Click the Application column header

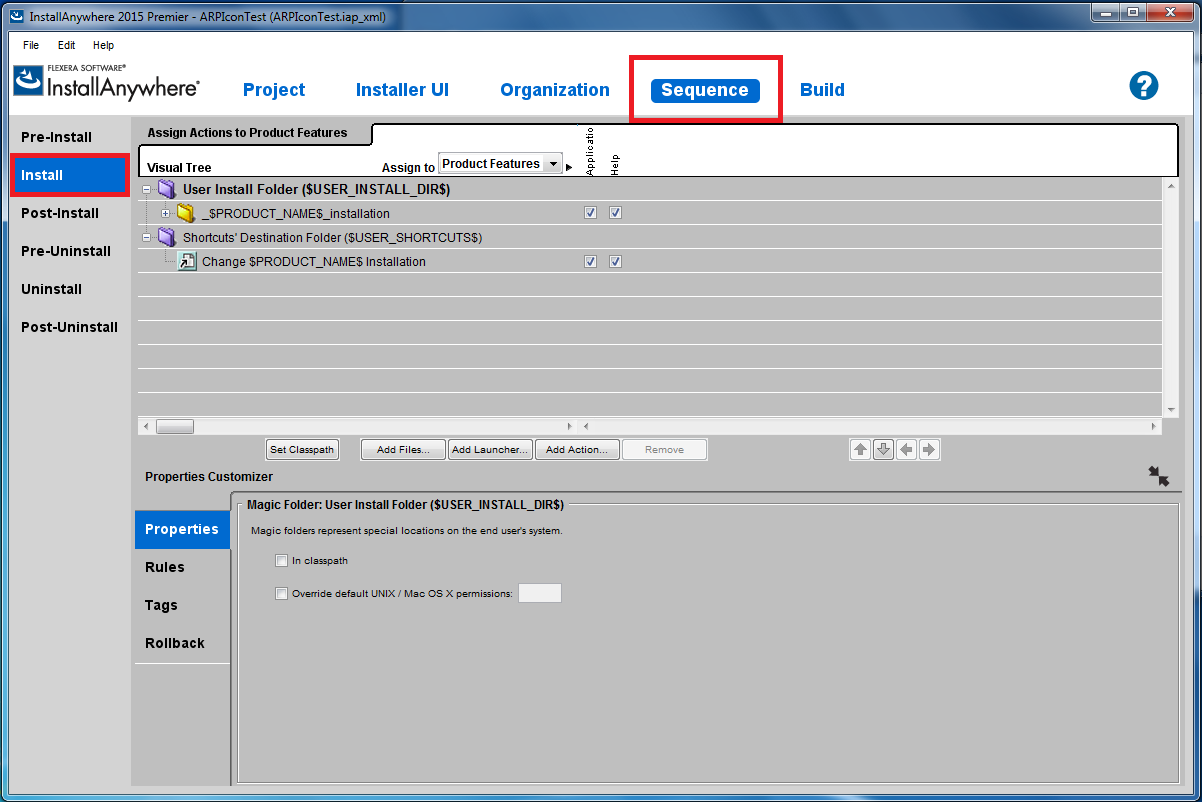(590, 151)
